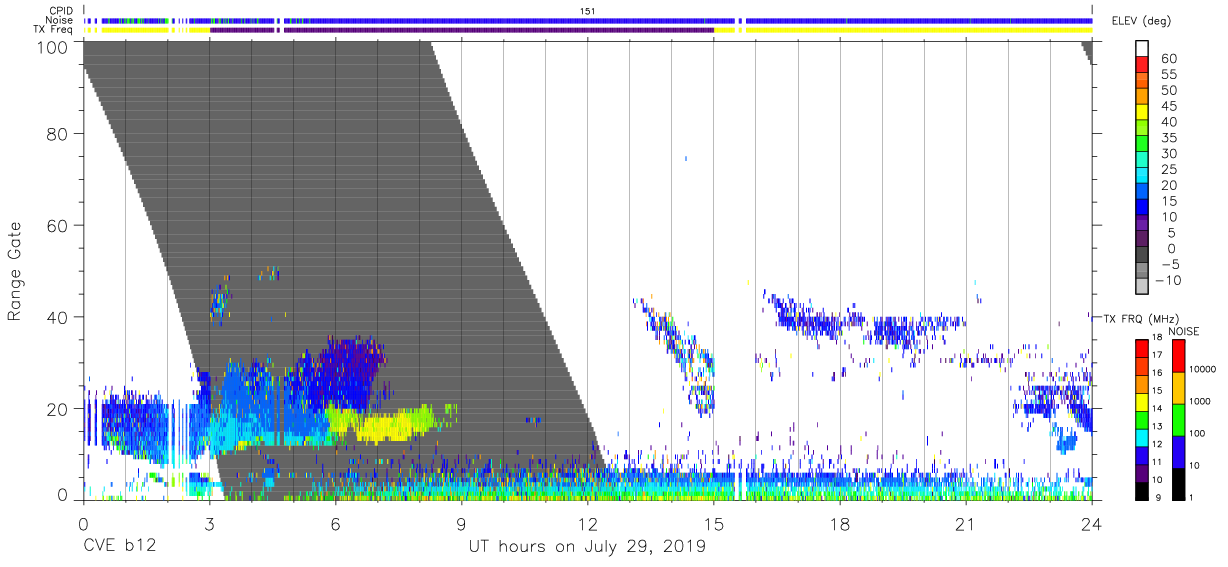This screenshot has width=1228, height=567.
Task: Click the '21' tick on the UT hours axis
Action: coord(965,523)
